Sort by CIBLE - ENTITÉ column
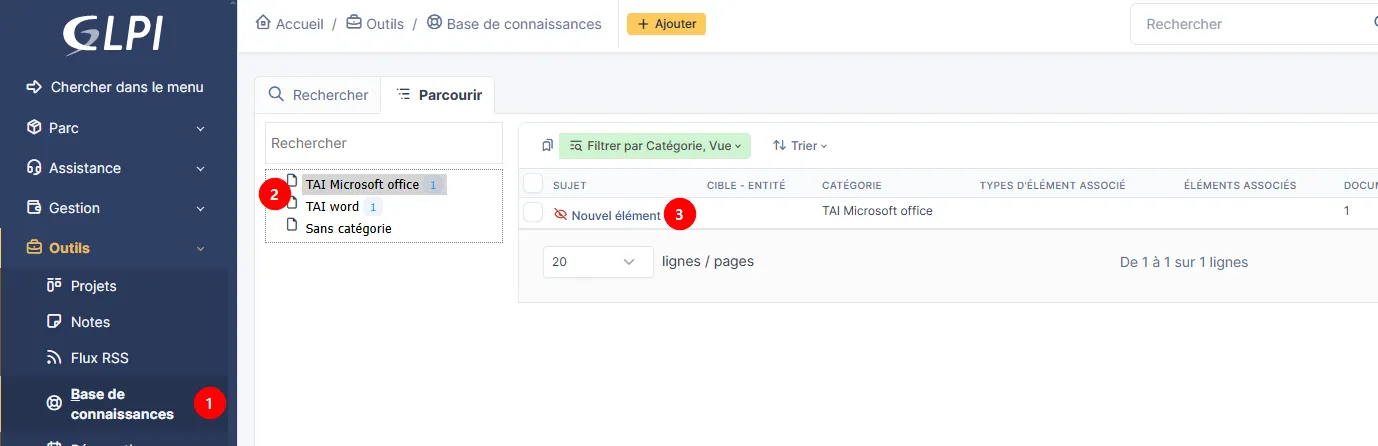This screenshot has height=446, width=1378. pyautogui.click(x=746, y=186)
